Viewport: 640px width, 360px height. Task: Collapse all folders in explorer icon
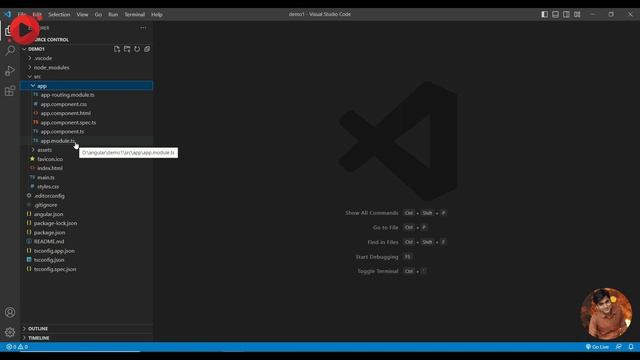147,49
